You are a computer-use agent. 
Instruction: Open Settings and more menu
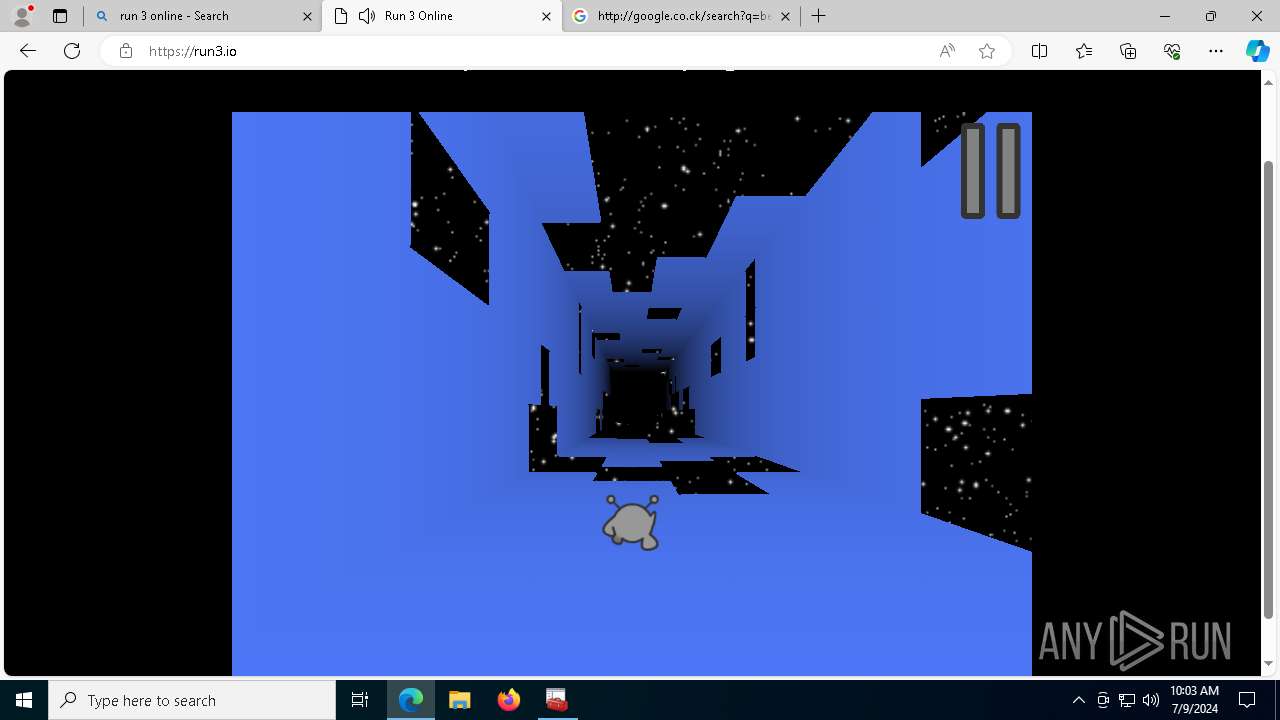(x=1216, y=51)
